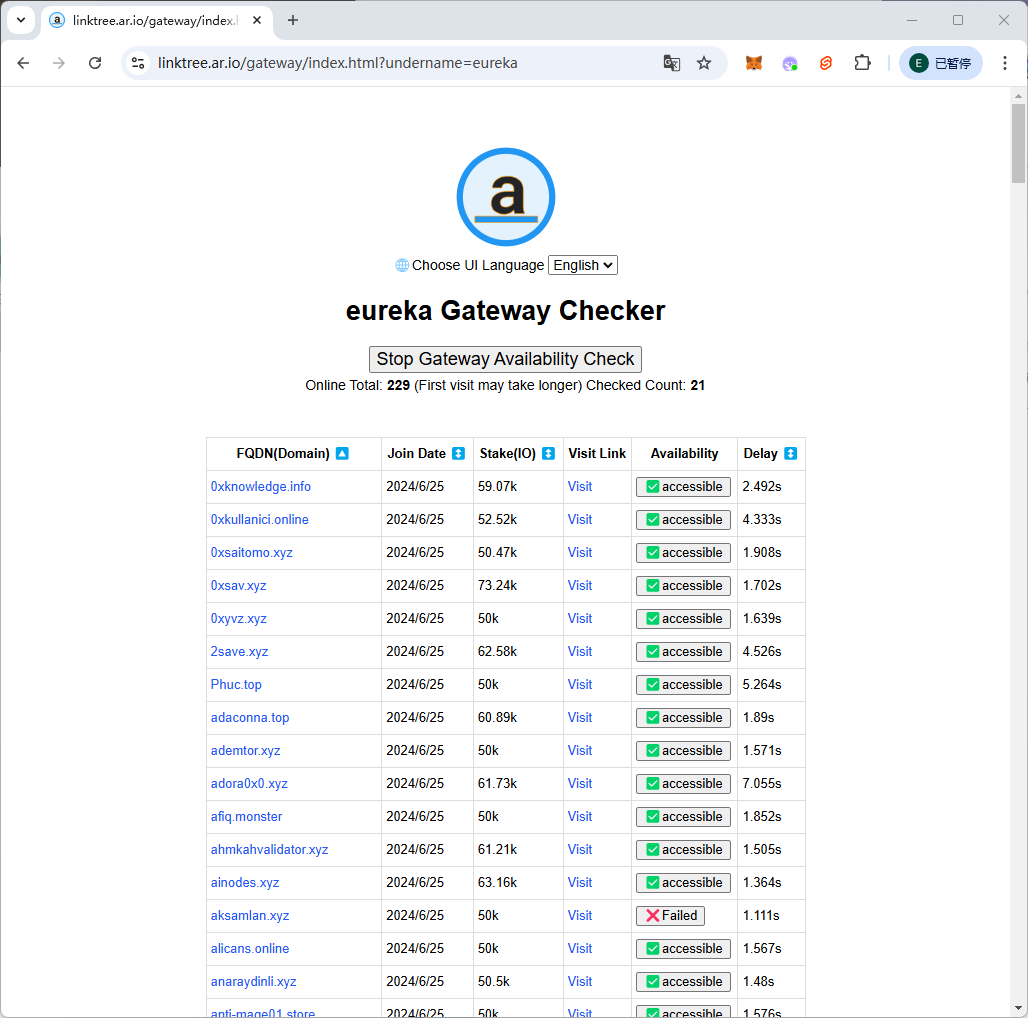1028x1018 pixels.
Task: Open the profile button labeled E
Action: [x=940, y=63]
